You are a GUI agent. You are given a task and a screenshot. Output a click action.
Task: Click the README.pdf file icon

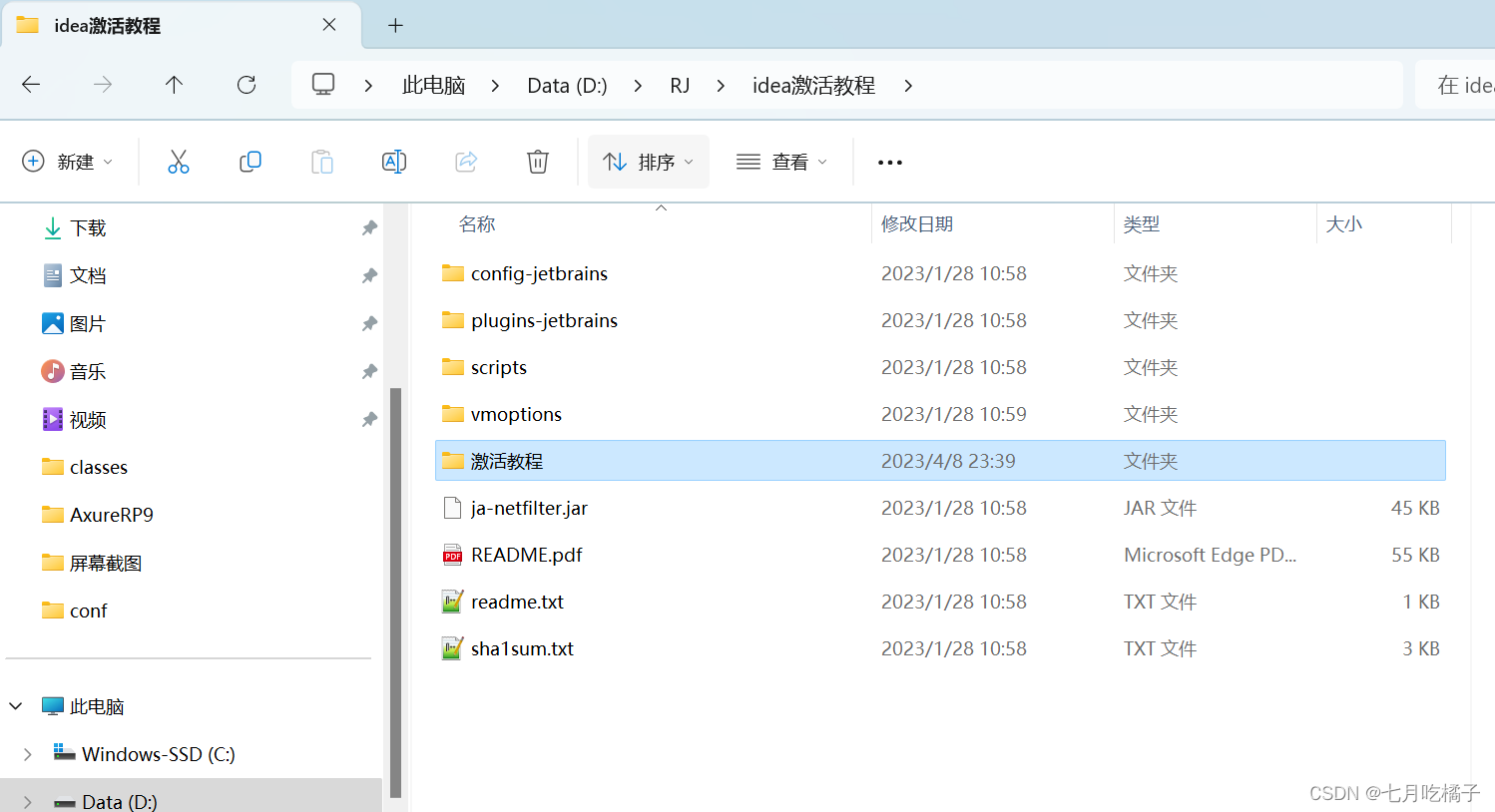[x=453, y=555]
